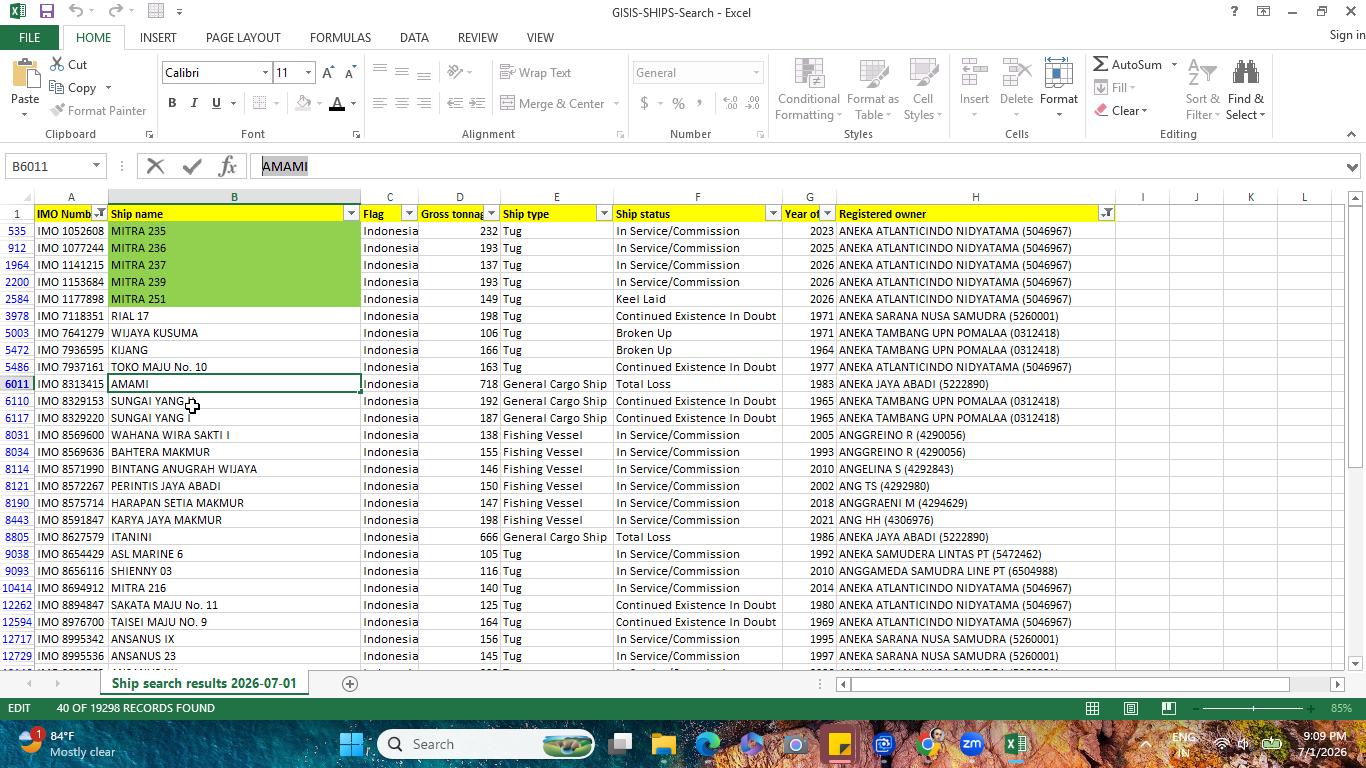
Task: Open the Ship name column filter
Action: 351,214
